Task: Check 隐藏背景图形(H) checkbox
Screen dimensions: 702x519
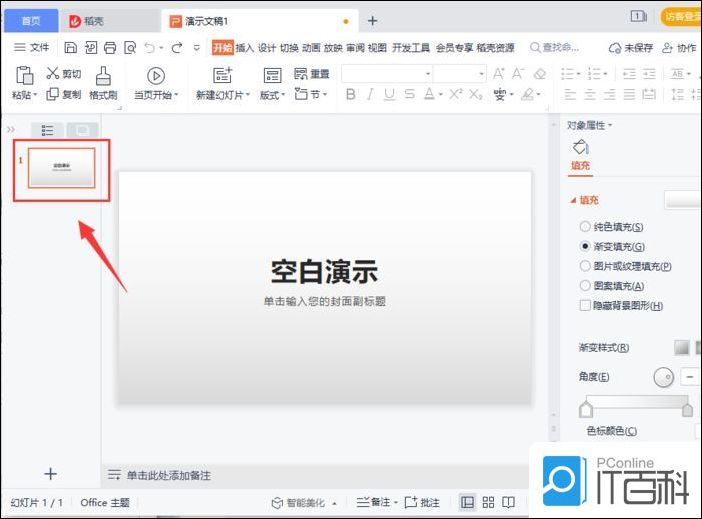Action: pos(585,305)
